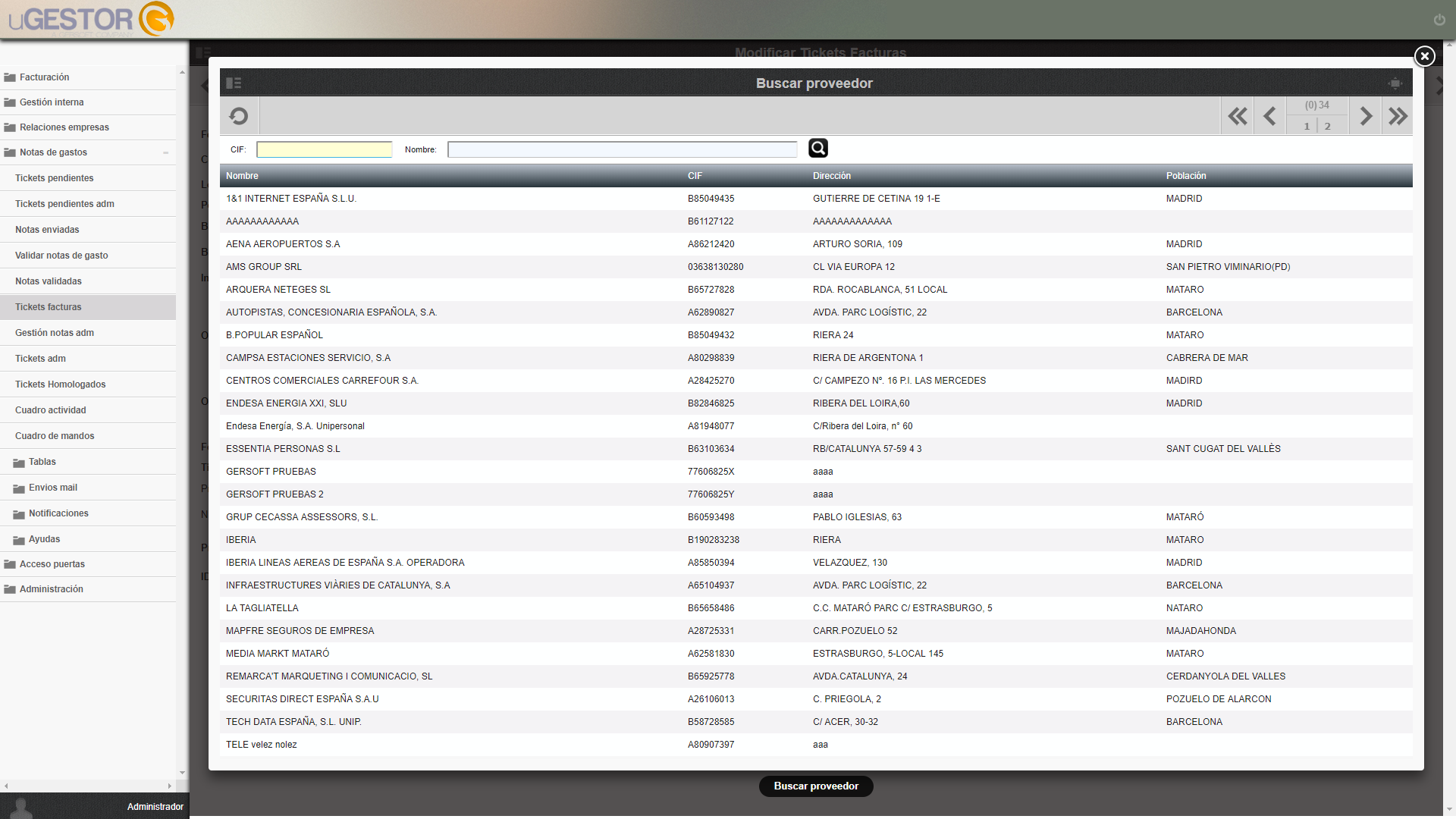Screen dimensions: 1456x819
Task: Select provider CAMPSA ESTACIONES SERVICIO, S.A
Action: 816,358
